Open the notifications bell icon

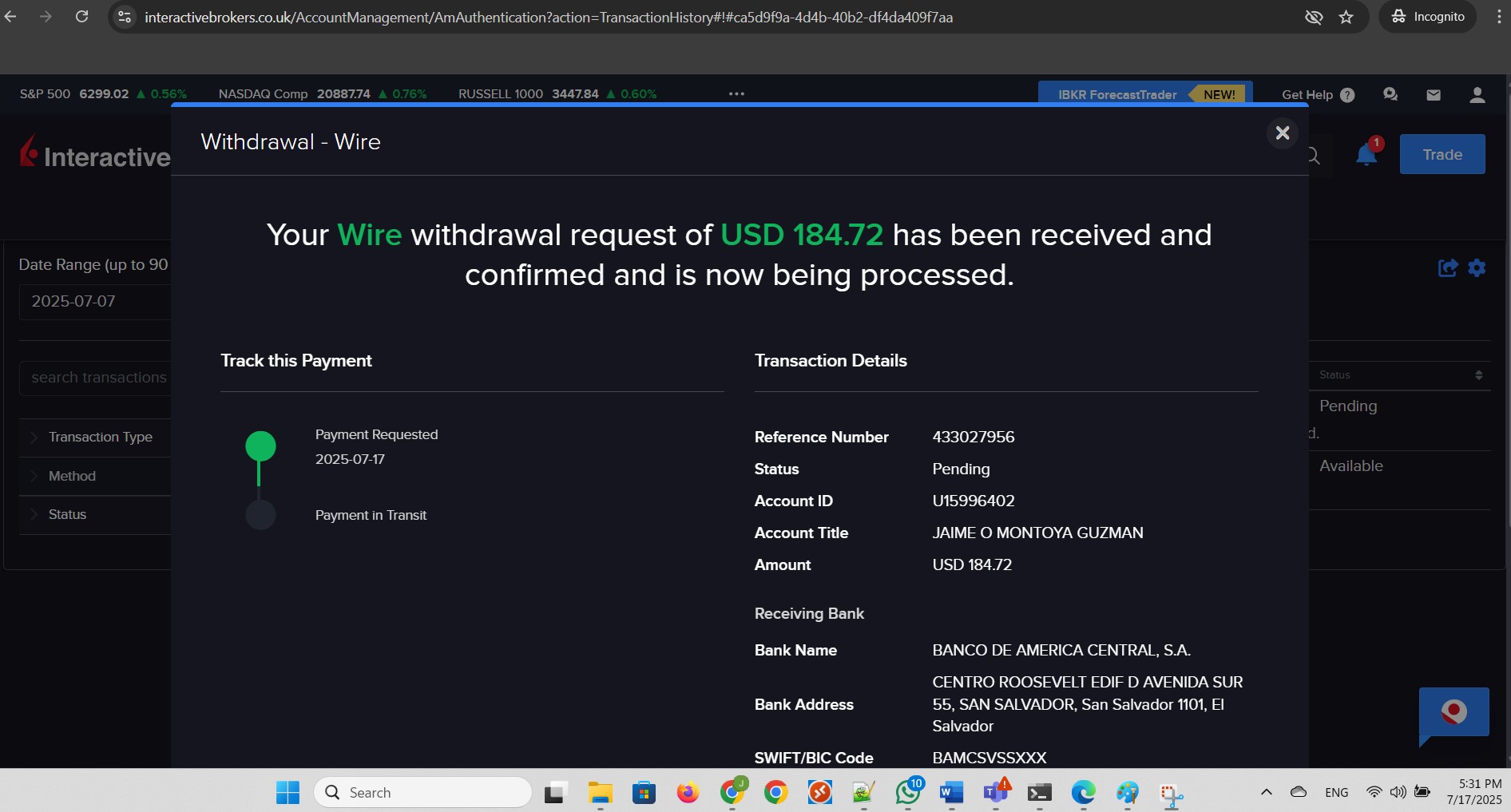coord(1366,154)
